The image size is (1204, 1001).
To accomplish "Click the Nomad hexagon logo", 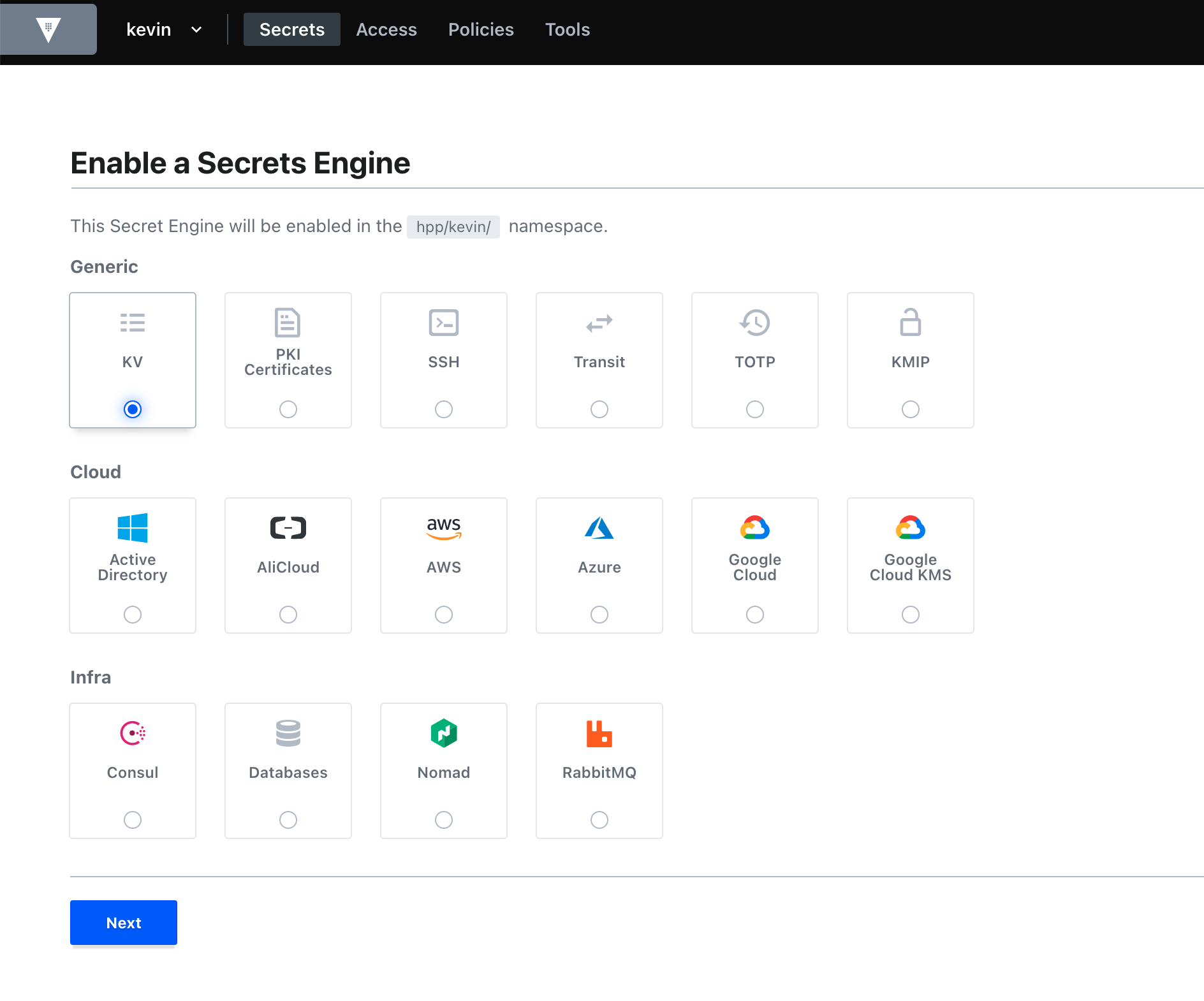I will (444, 733).
